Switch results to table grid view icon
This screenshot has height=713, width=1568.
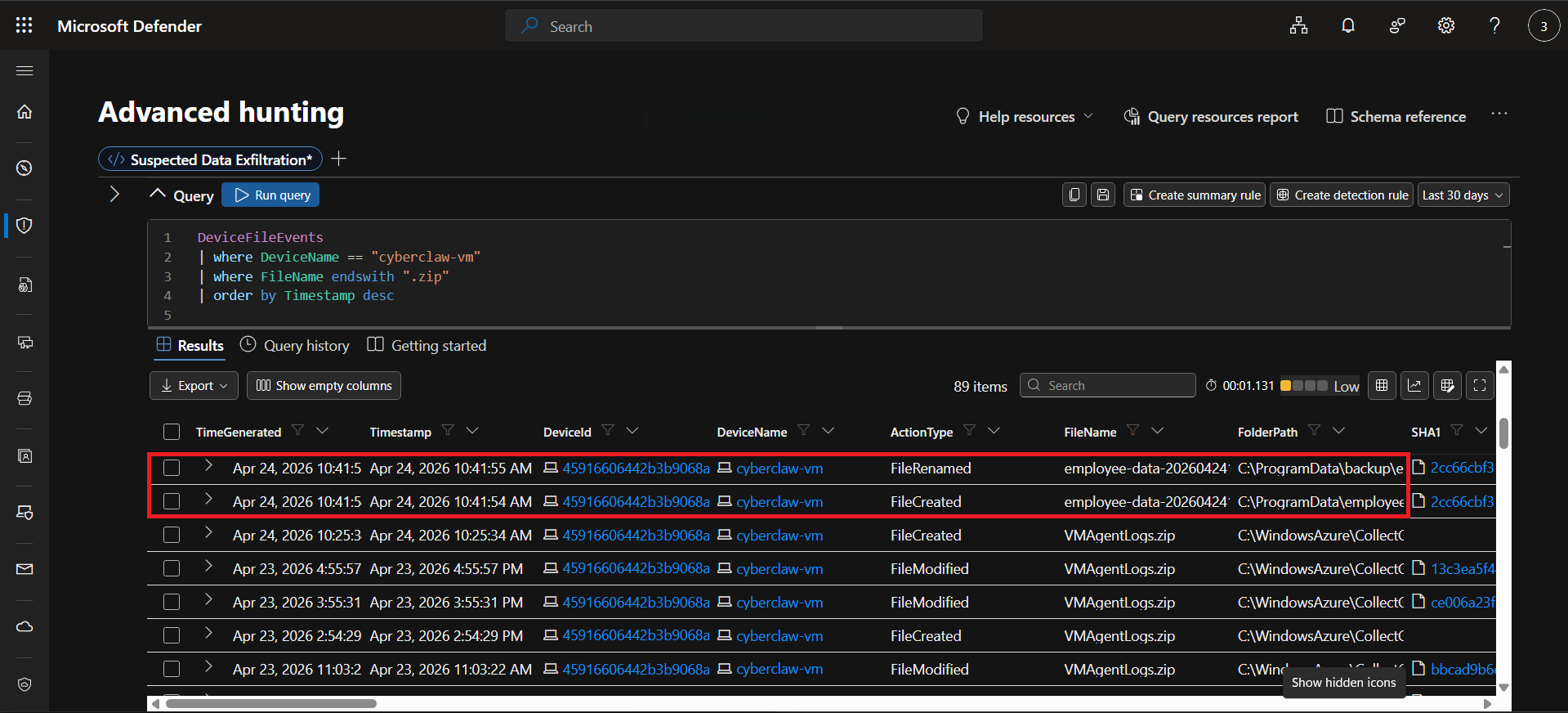(x=1382, y=386)
